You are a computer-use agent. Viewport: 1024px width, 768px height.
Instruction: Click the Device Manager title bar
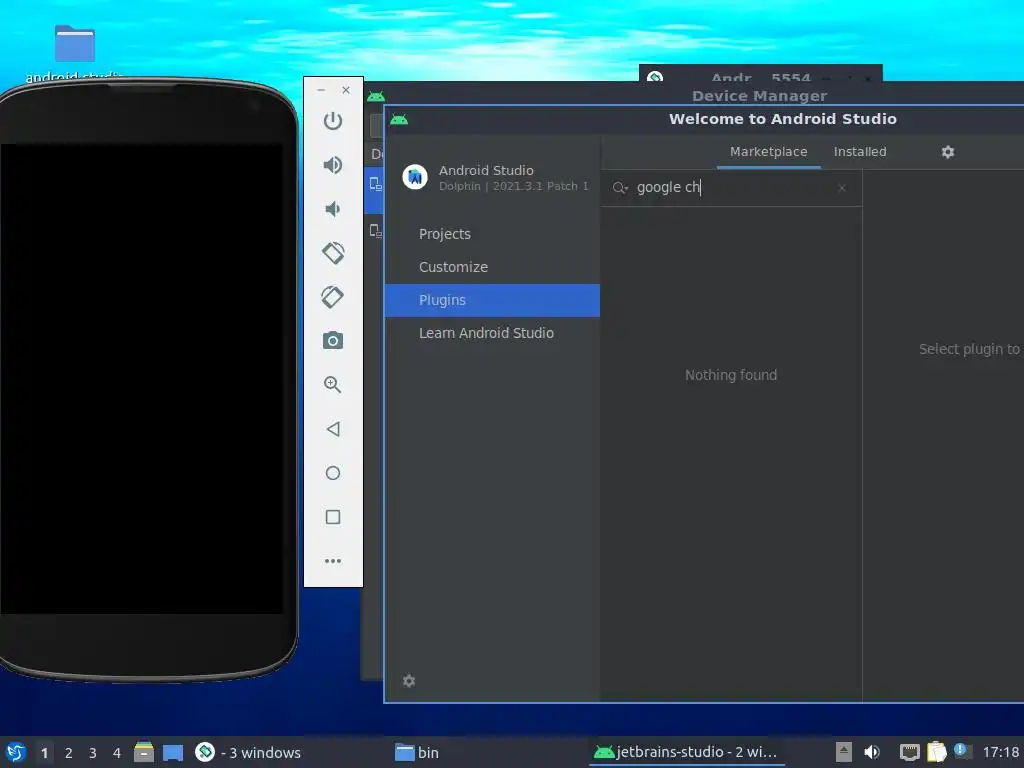tap(760, 96)
